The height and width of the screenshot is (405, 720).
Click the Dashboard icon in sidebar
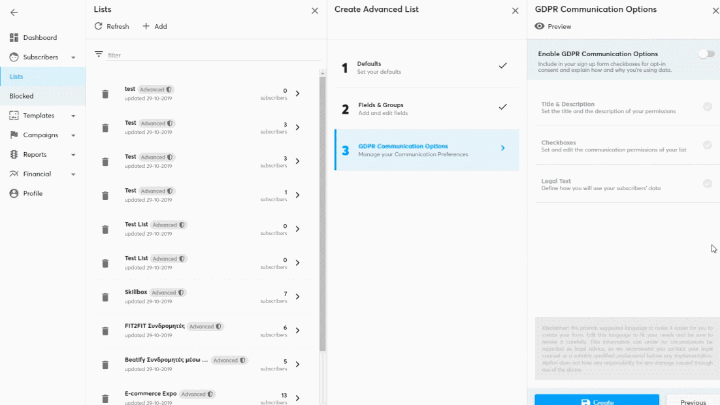pos(14,38)
